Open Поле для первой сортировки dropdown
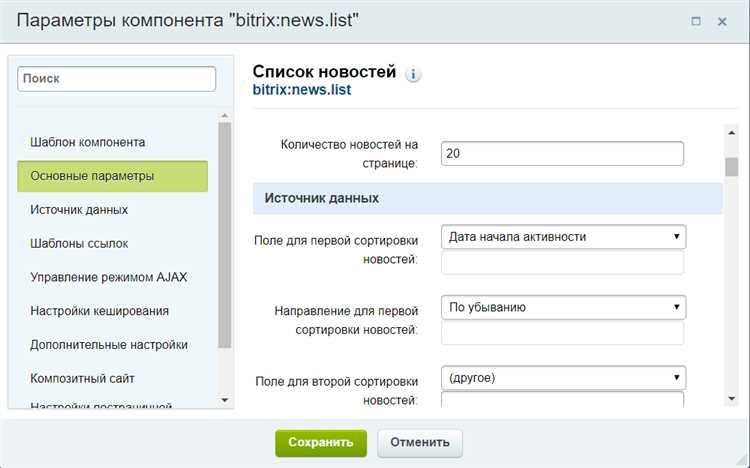This screenshot has width=750, height=468. click(x=563, y=237)
